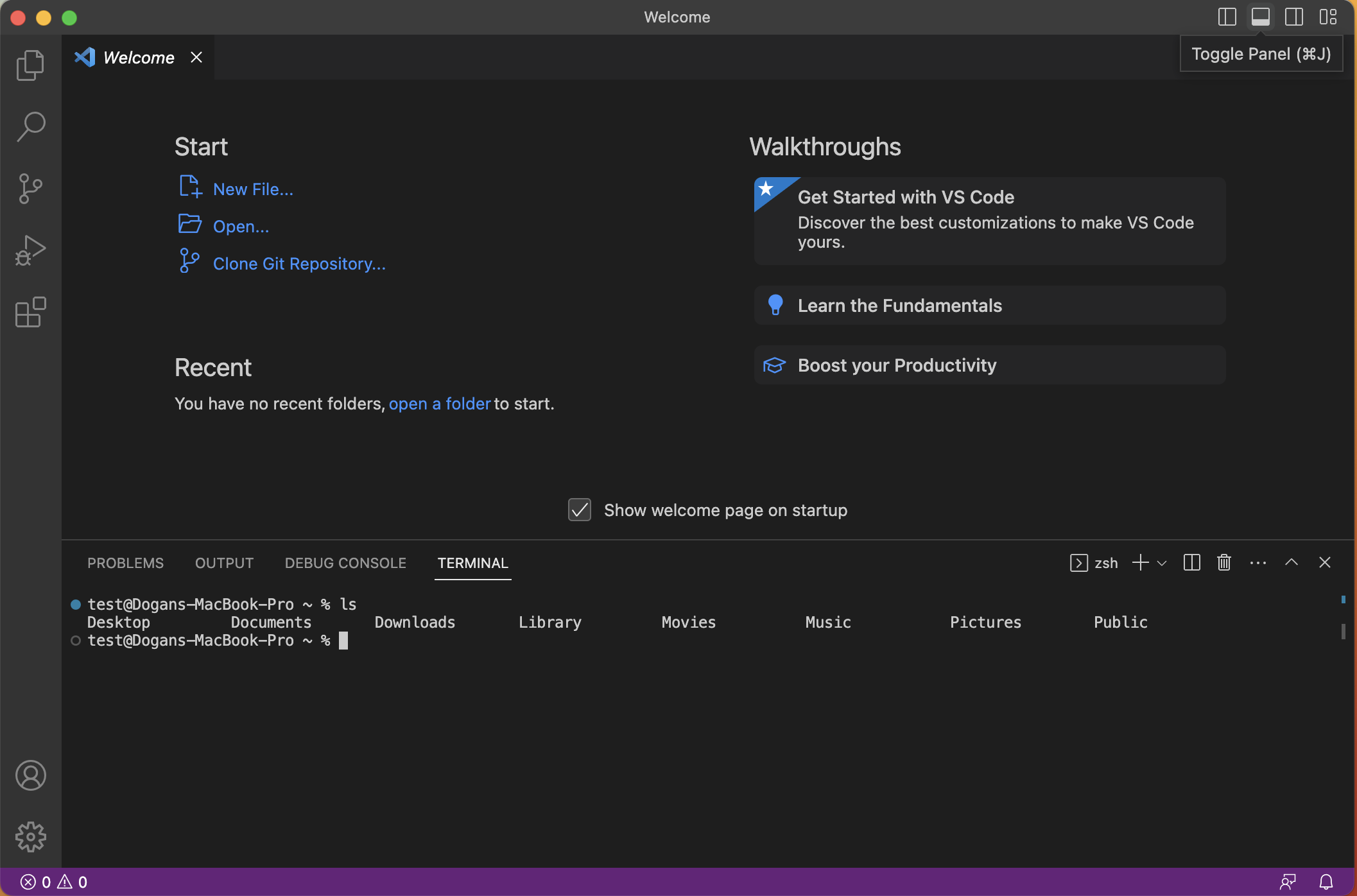Image resolution: width=1357 pixels, height=896 pixels.
Task: Open the new terminal launch profile dropdown
Action: (x=1162, y=564)
